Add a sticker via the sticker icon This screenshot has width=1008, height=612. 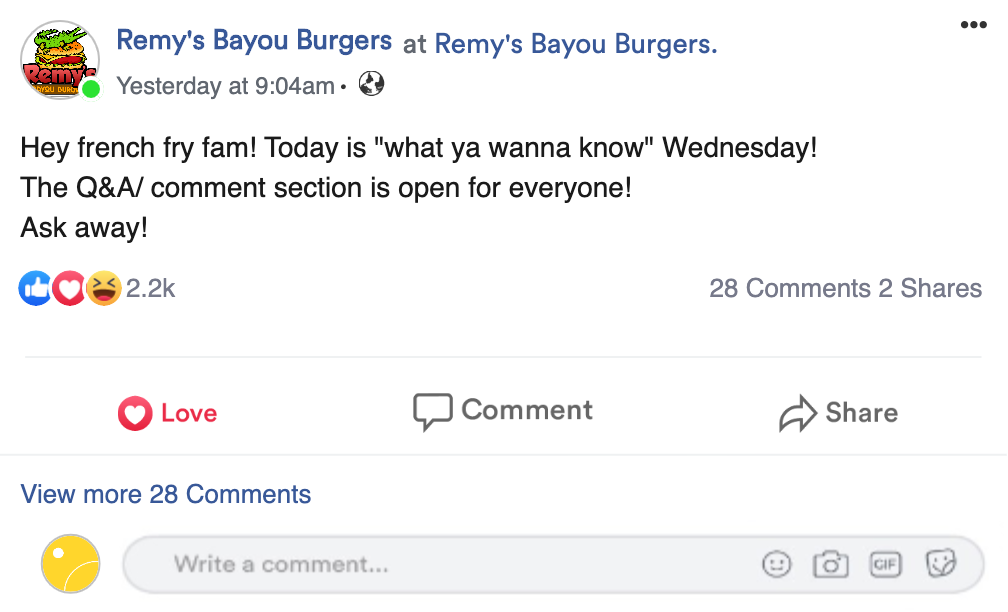pos(938,564)
